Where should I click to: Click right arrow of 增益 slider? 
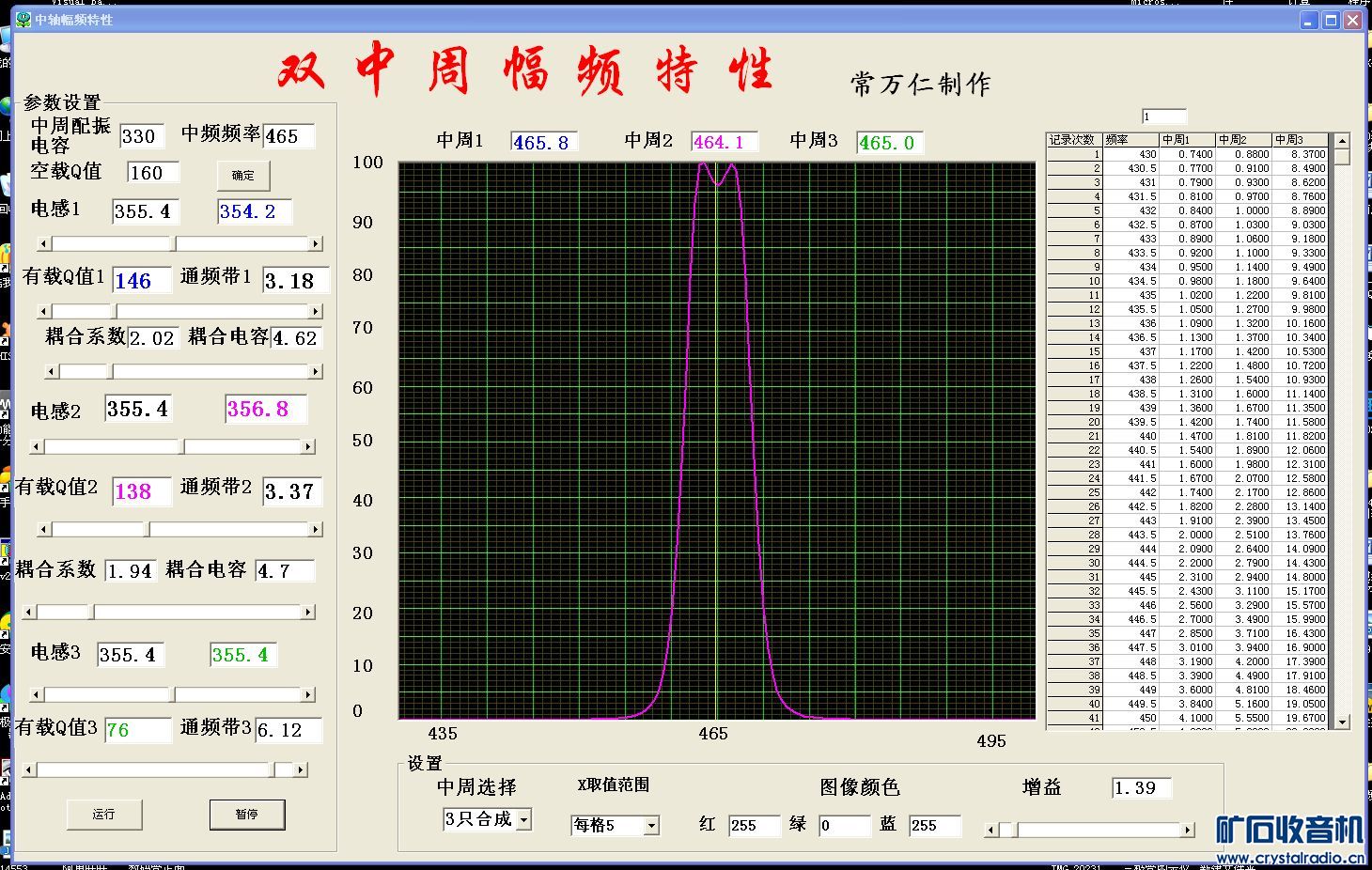(x=1188, y=830)
